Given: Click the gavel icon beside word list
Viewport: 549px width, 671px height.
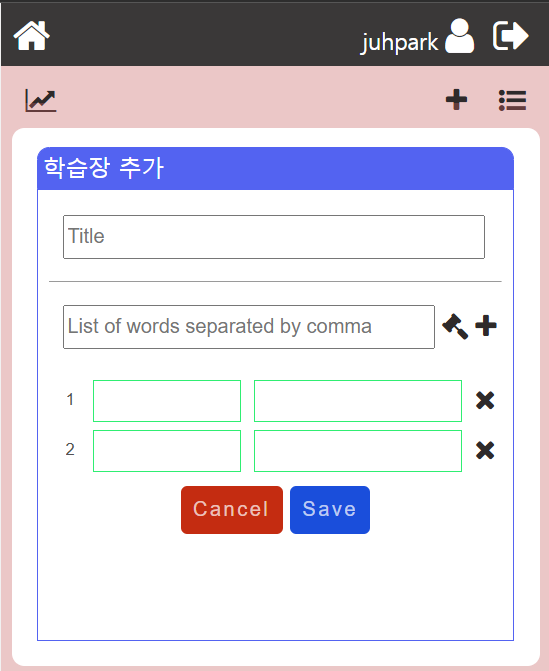Looking at the screenshot, I should coord(455,326).
